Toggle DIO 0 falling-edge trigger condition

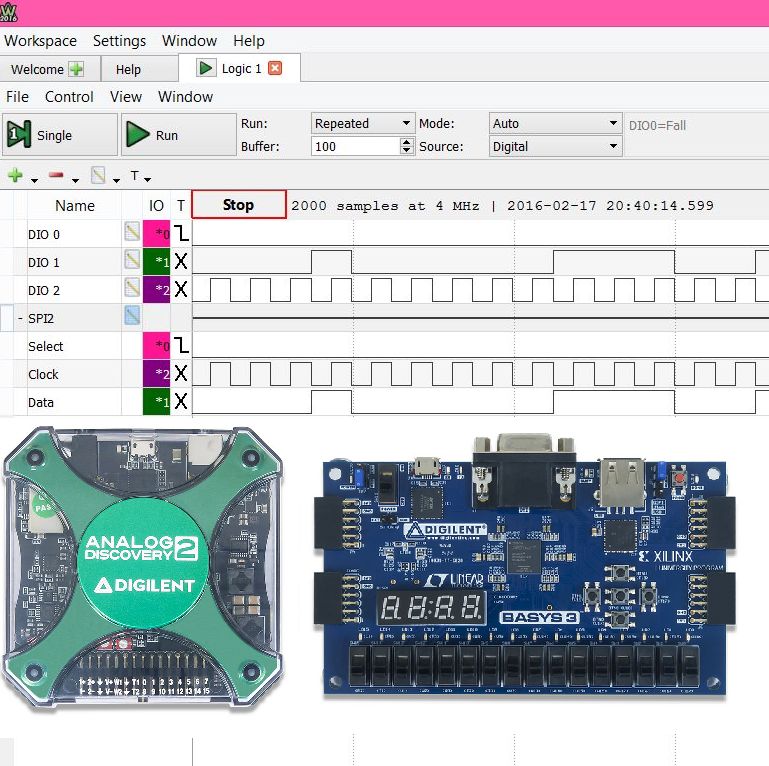coord(181,233)
